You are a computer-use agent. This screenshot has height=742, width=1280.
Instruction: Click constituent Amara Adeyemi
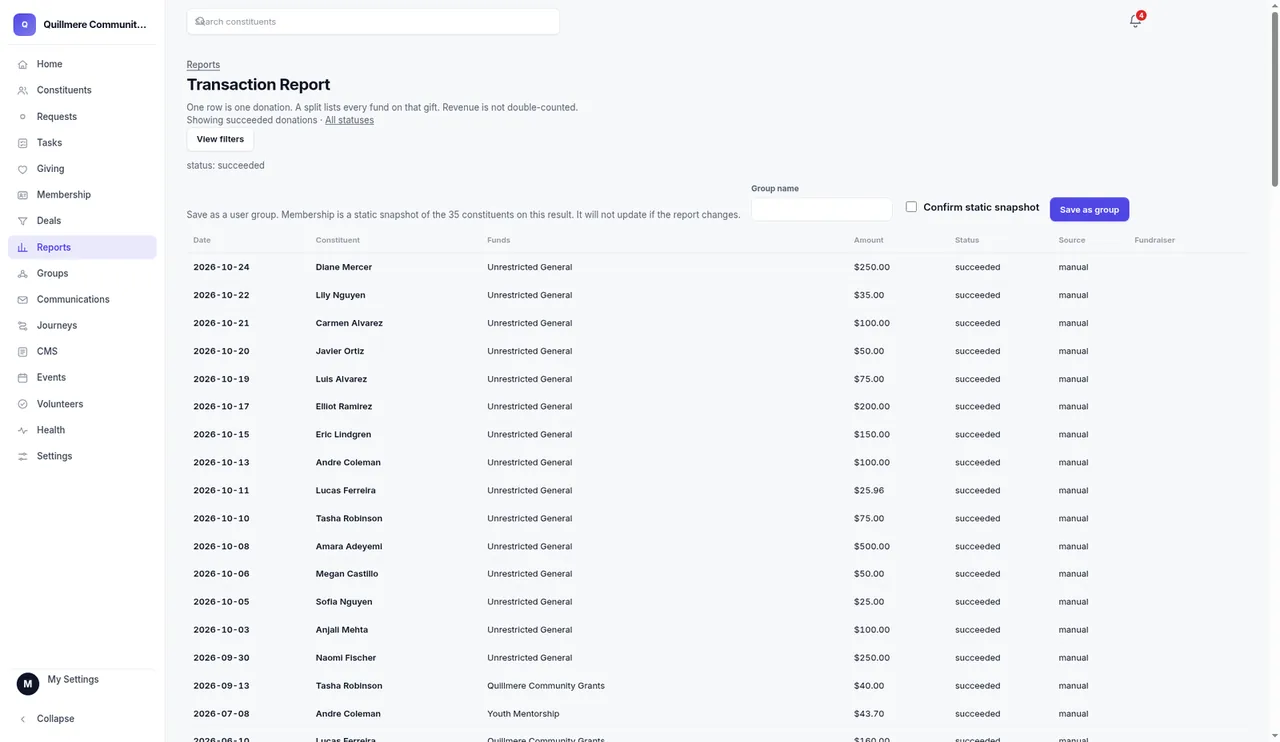[349, 547]
